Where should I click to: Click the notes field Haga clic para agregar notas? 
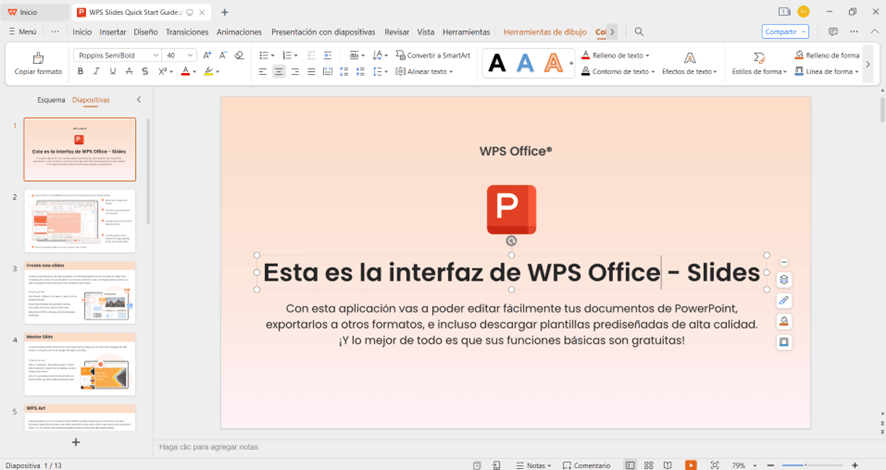(209, 447)
